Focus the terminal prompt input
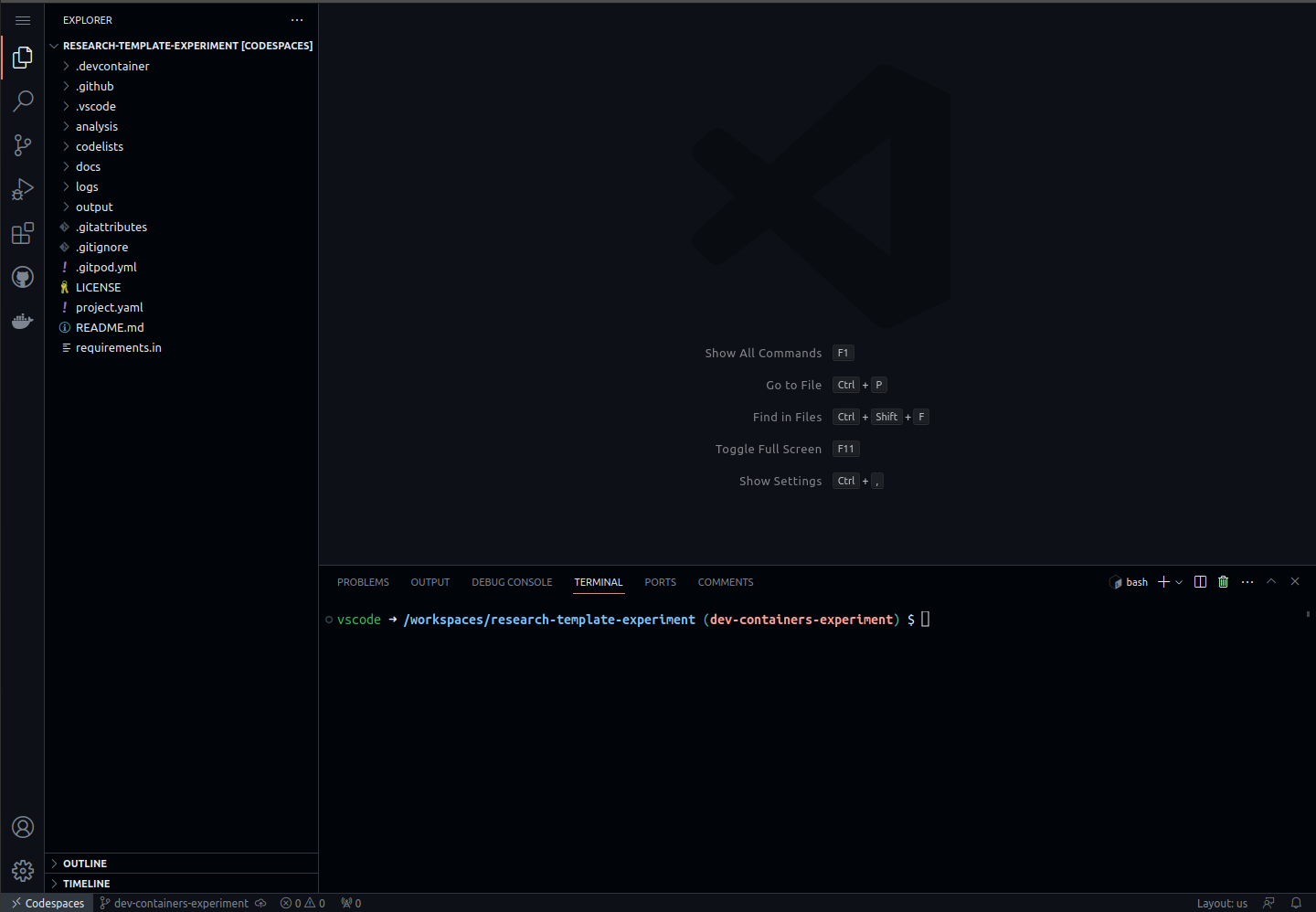Viewport: 1316px width, 912px height. [925, 620]
